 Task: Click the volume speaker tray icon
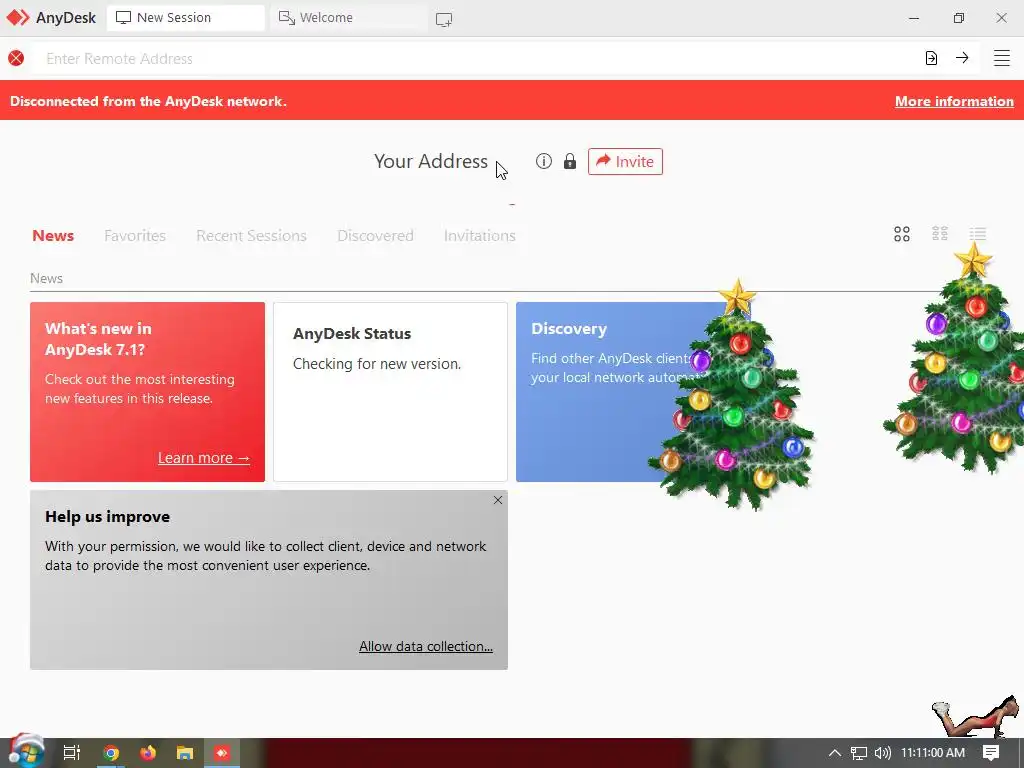[x=883, y=753]
